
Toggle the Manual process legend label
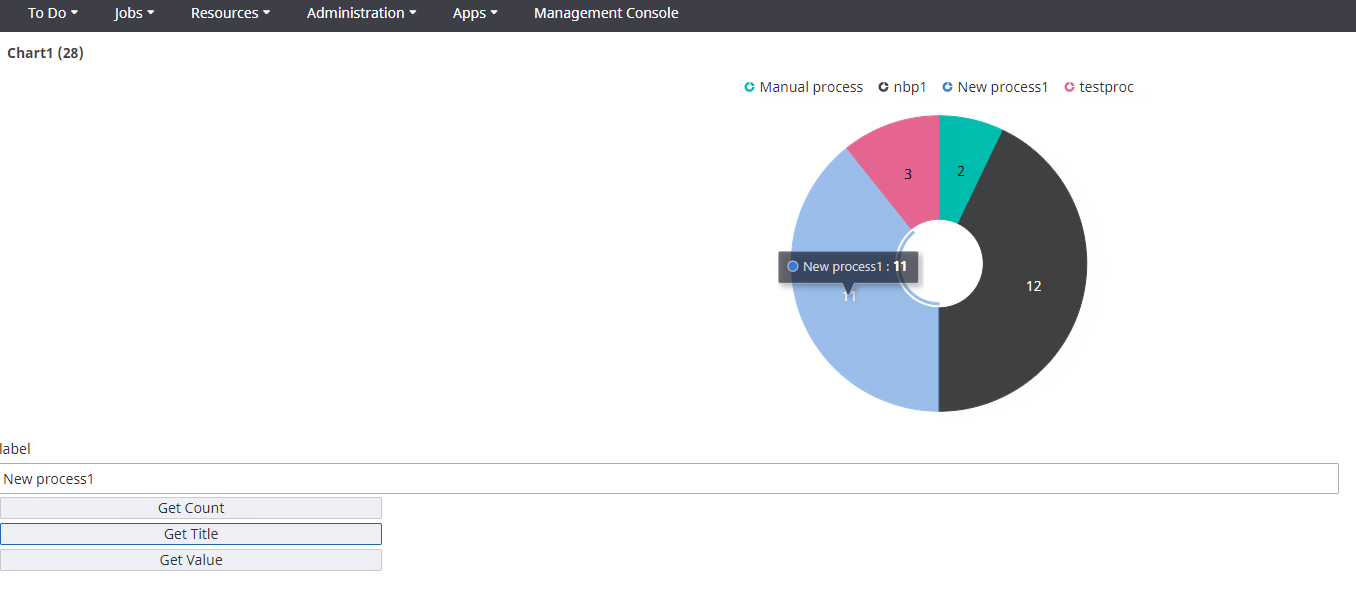pyautogui.click(x=811, y=88)
